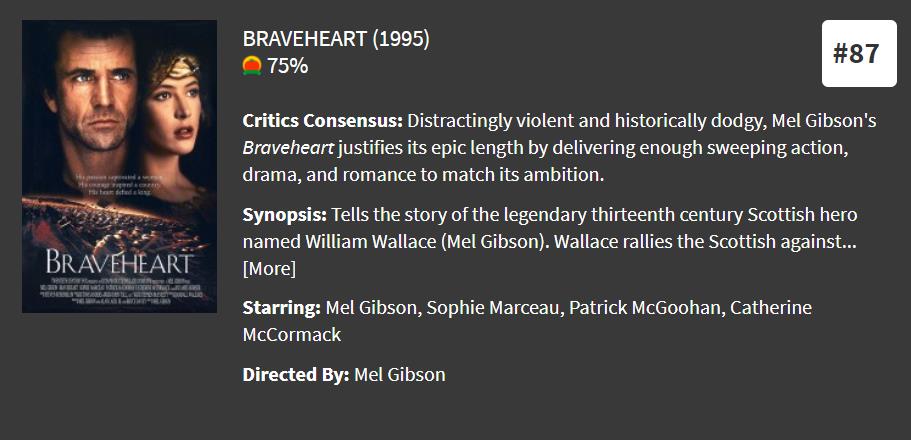Open the BRAVEHEART (1995) title link
The height and width of the screenshot is (440, 911).
pos(336,39)
